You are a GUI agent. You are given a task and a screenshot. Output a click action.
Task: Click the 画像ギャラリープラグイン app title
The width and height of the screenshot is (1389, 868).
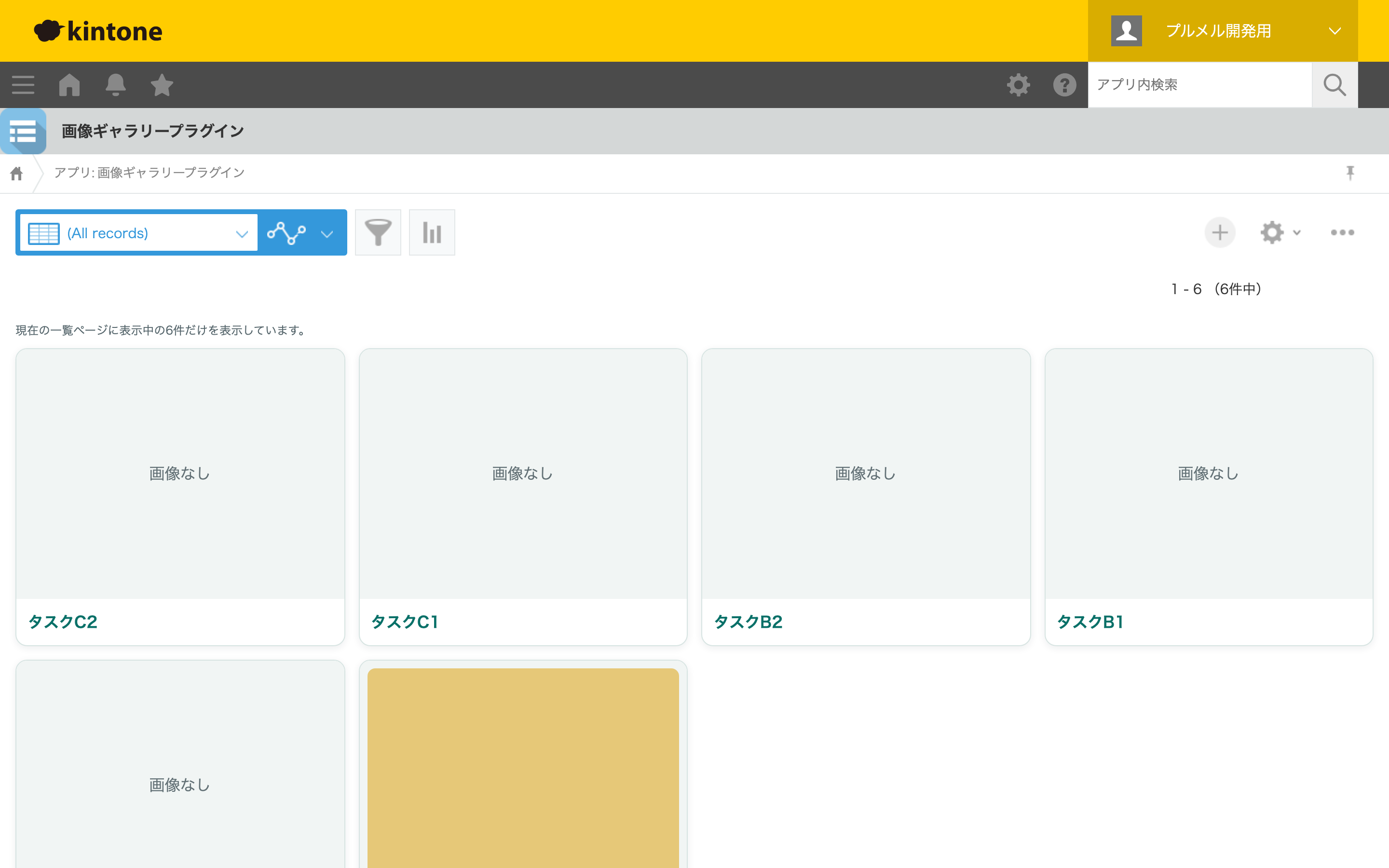click(x=153, y=132)
